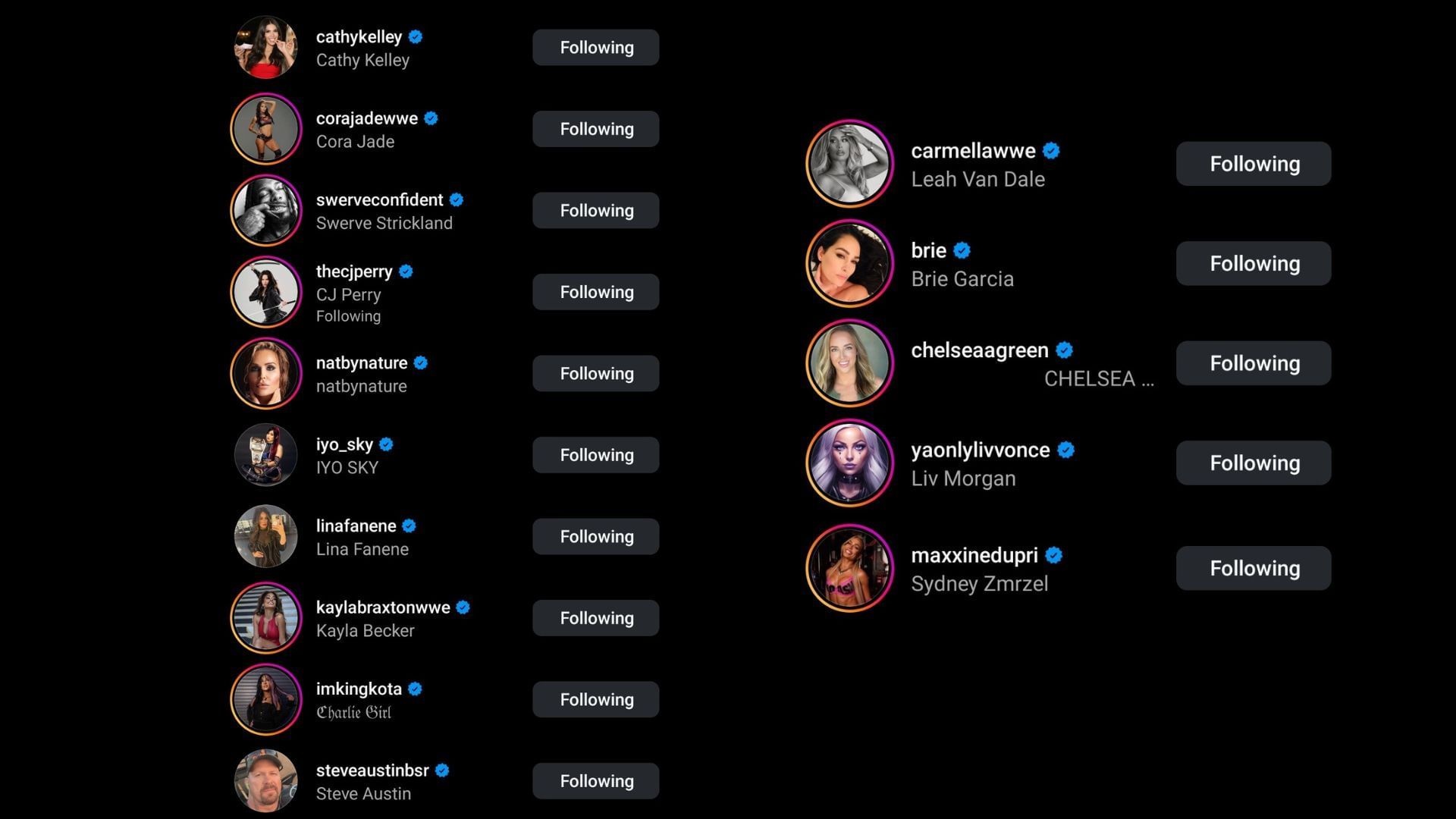View iyo_sky's profile photo
This screenshot has height=819, width=1456.
[x=265, y=455]
